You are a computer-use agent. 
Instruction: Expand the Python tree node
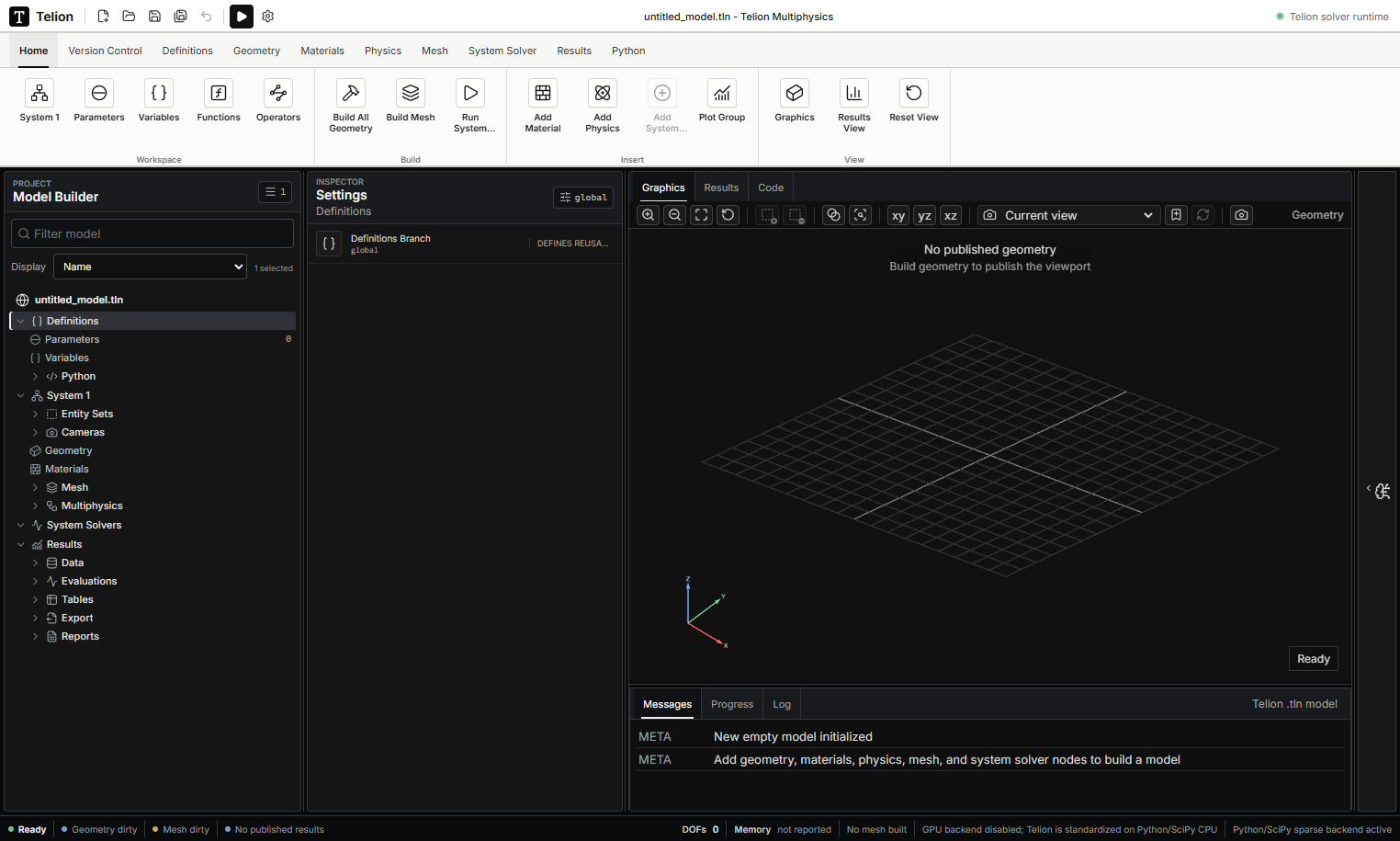pyautogui.click(x=35, y=377)
